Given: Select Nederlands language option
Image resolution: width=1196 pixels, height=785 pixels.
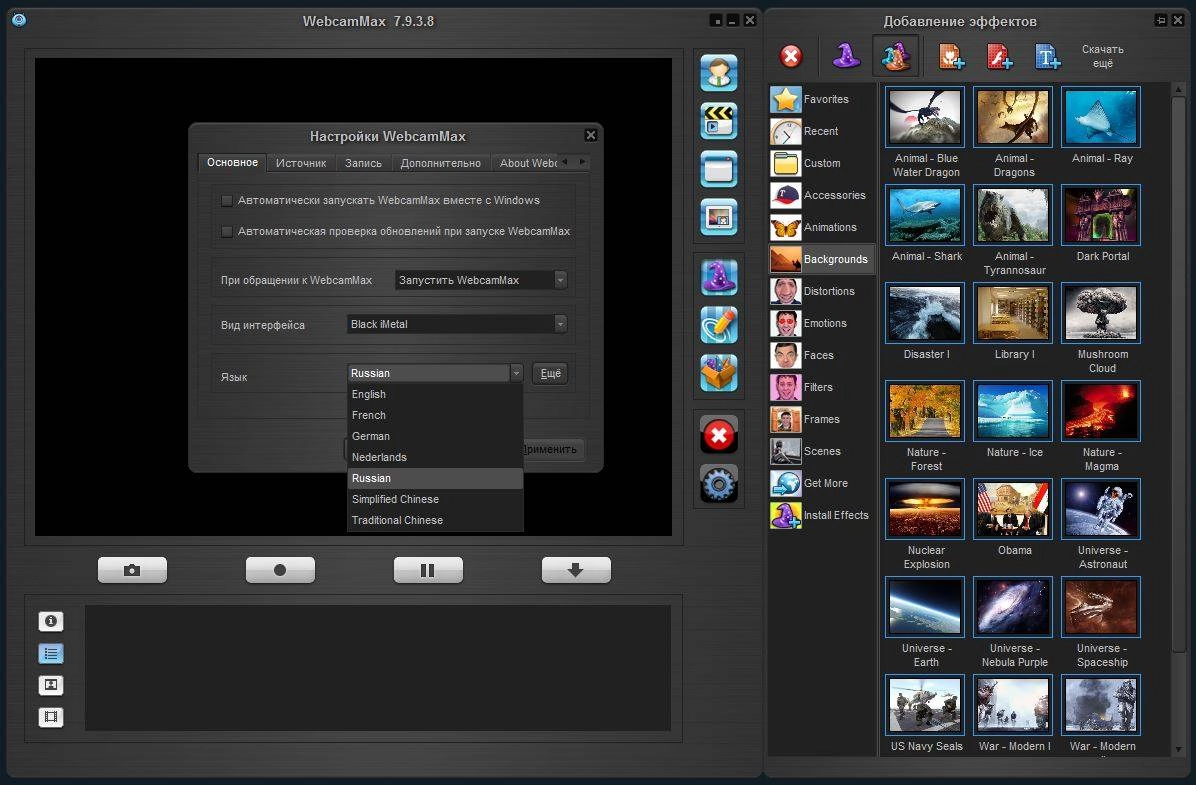Looking at the screenshot, I should (435, 457).
